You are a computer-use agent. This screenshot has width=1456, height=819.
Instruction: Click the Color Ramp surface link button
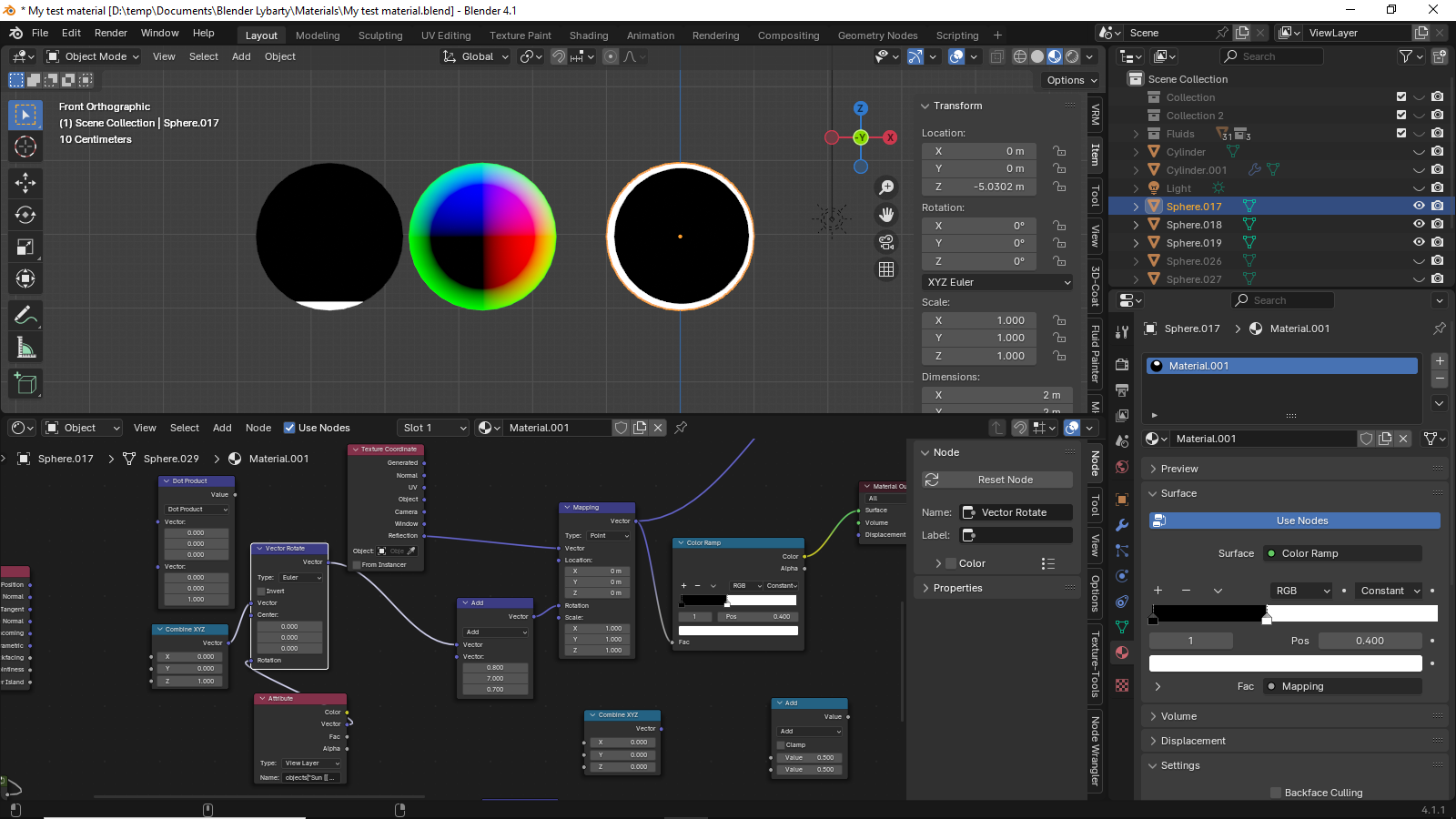tap(1342, 553)
